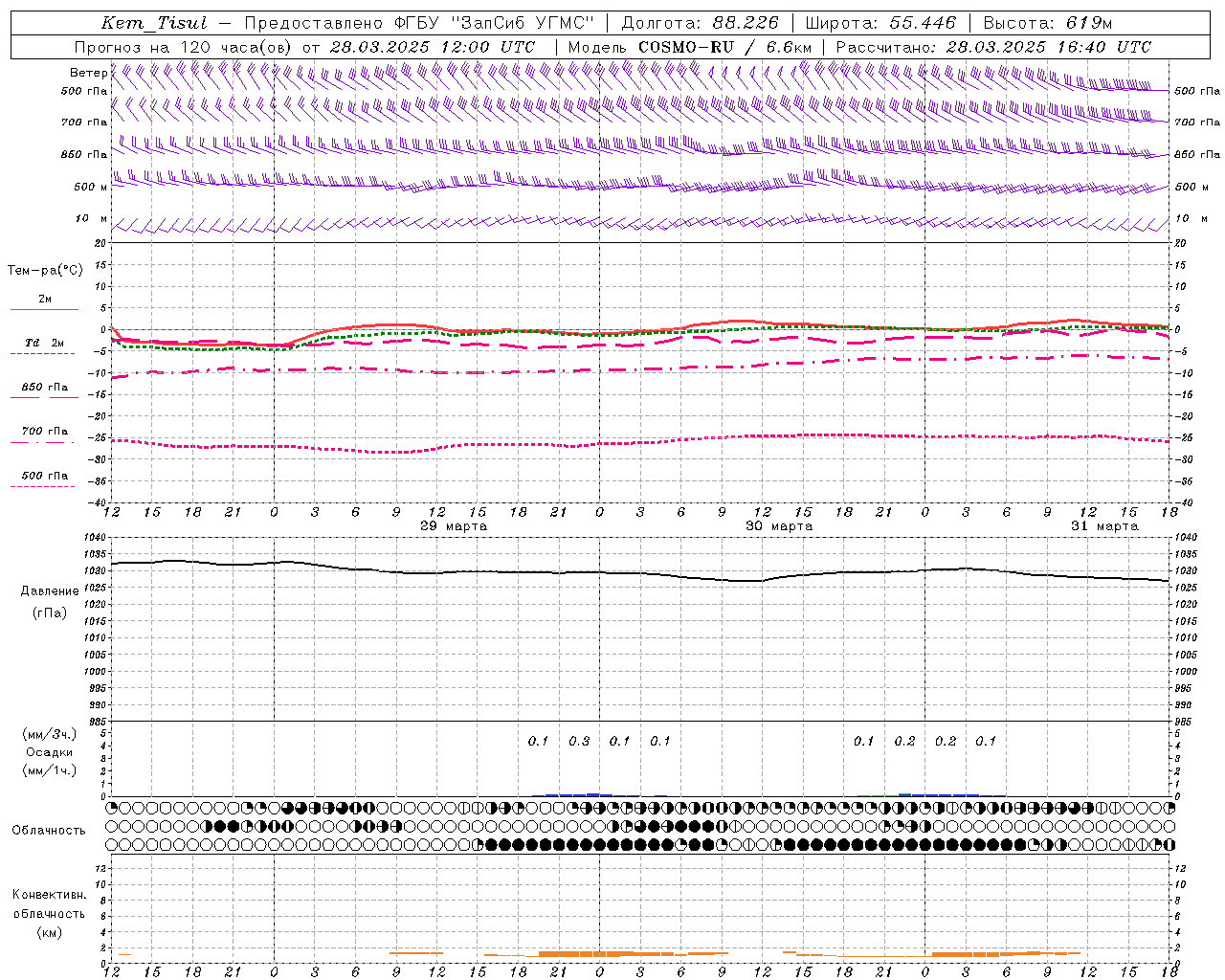This screenshot has height=980, width=1225.
Task: Click the "(мм/3ч.)" precipitation unit label
Action: pos(50,734)
